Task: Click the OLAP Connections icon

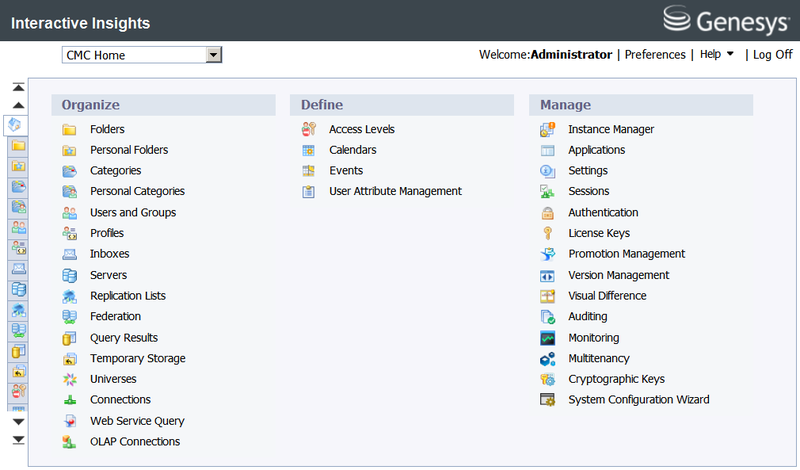Action: (69, 442)
